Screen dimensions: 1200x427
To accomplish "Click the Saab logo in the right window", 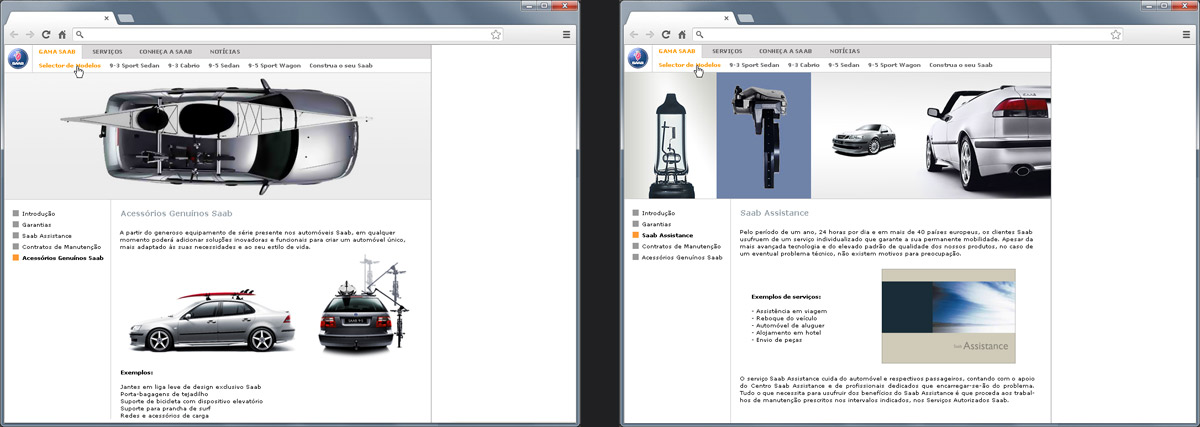I will [638, 58].
